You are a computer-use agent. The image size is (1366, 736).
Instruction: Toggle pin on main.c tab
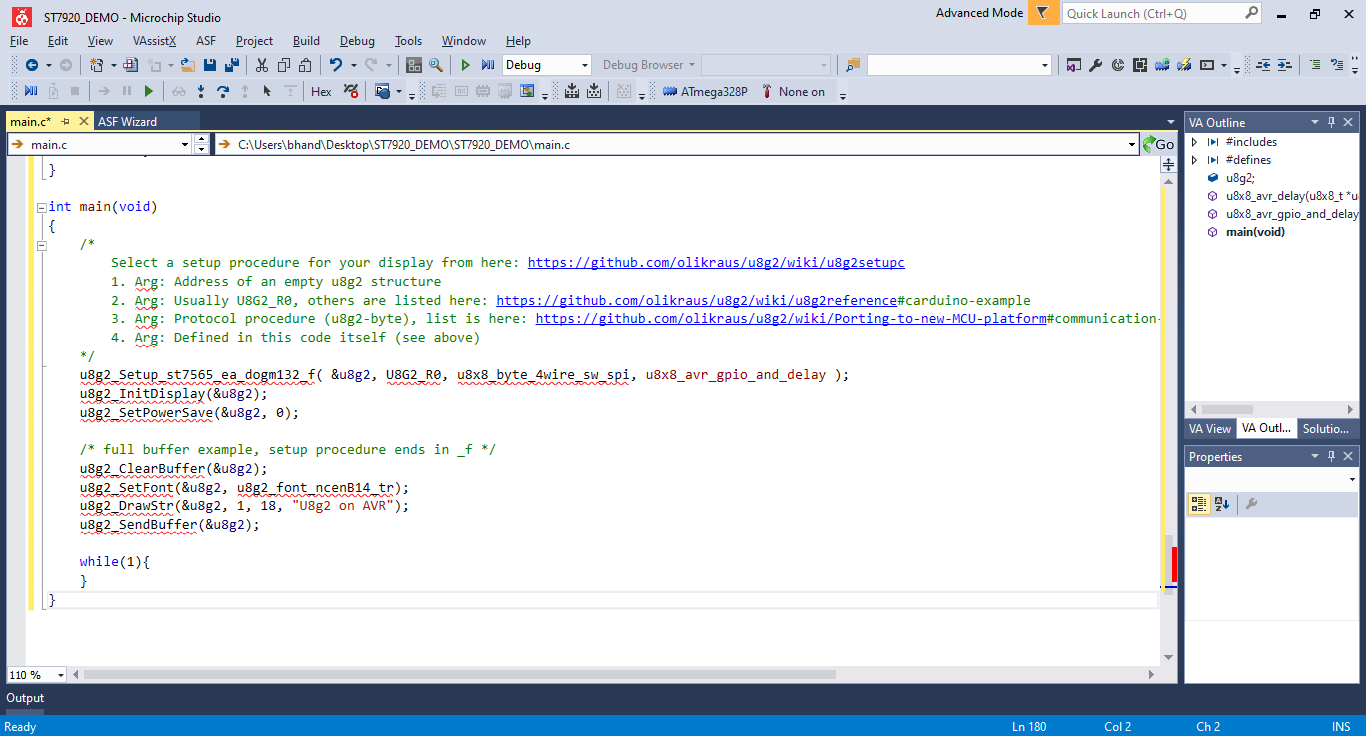(66, 121)
